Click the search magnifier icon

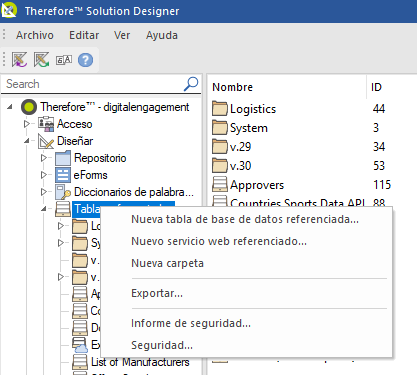point(191,84)
